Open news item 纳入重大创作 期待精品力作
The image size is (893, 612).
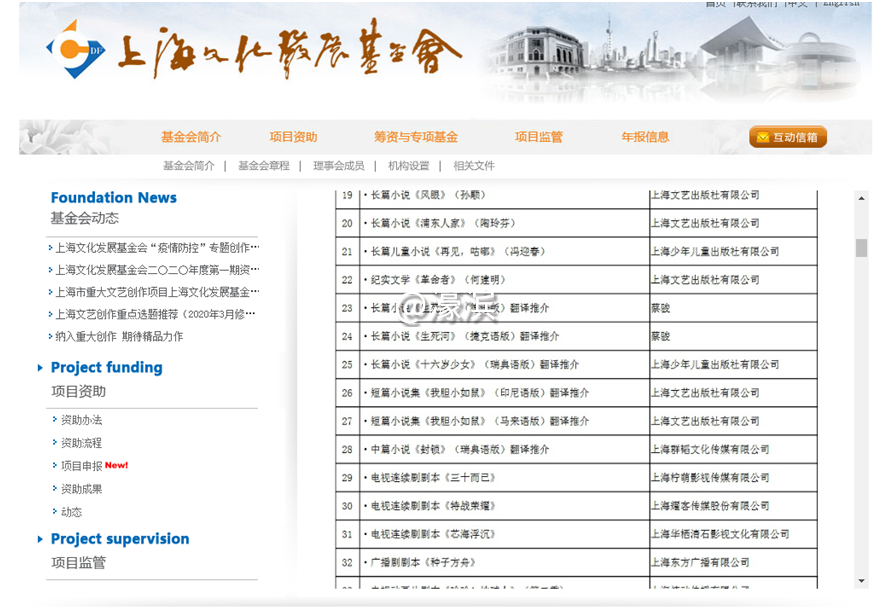(x=119, y=337)
